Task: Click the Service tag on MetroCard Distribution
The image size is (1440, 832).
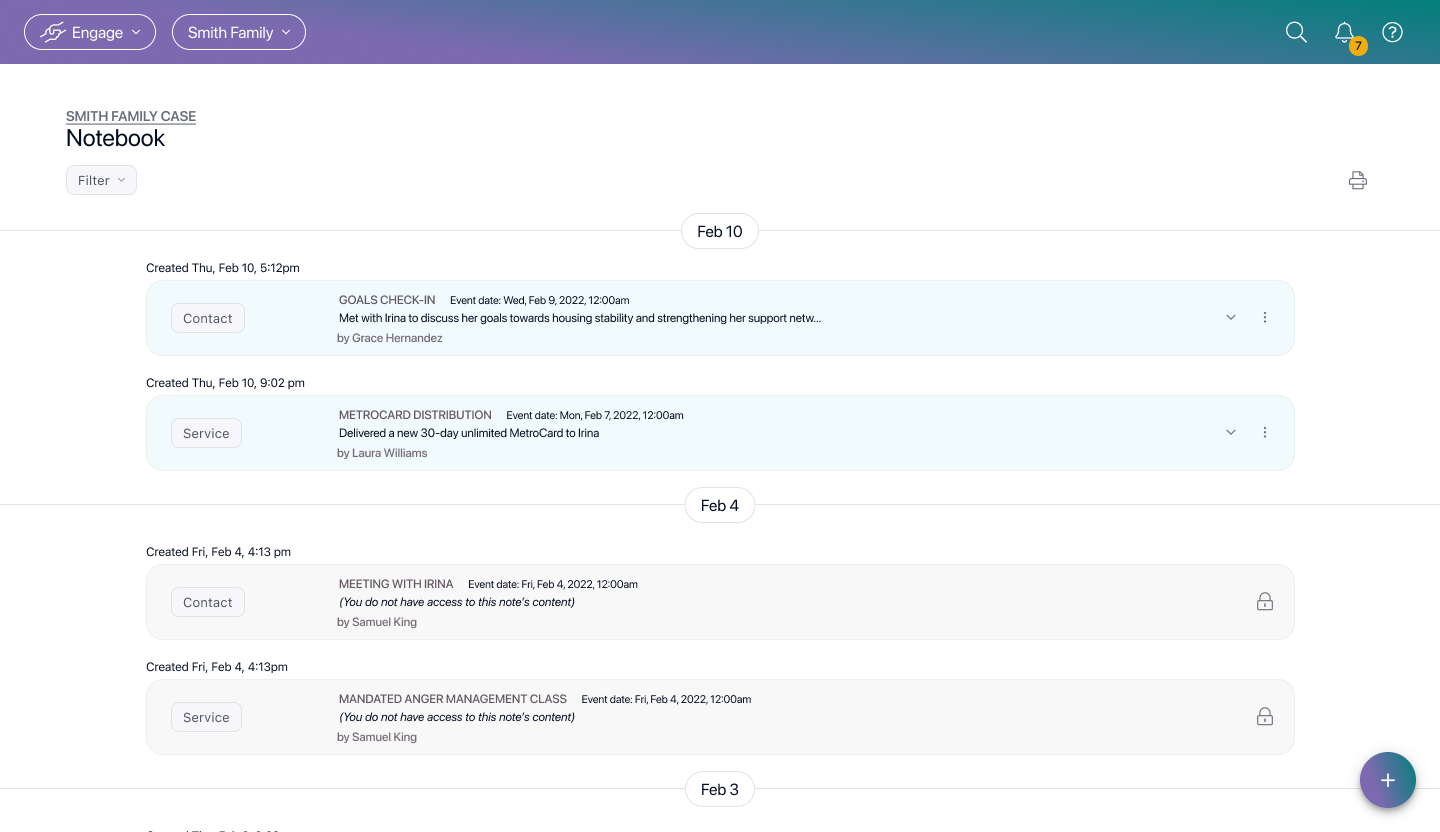Action: point(206,433)
